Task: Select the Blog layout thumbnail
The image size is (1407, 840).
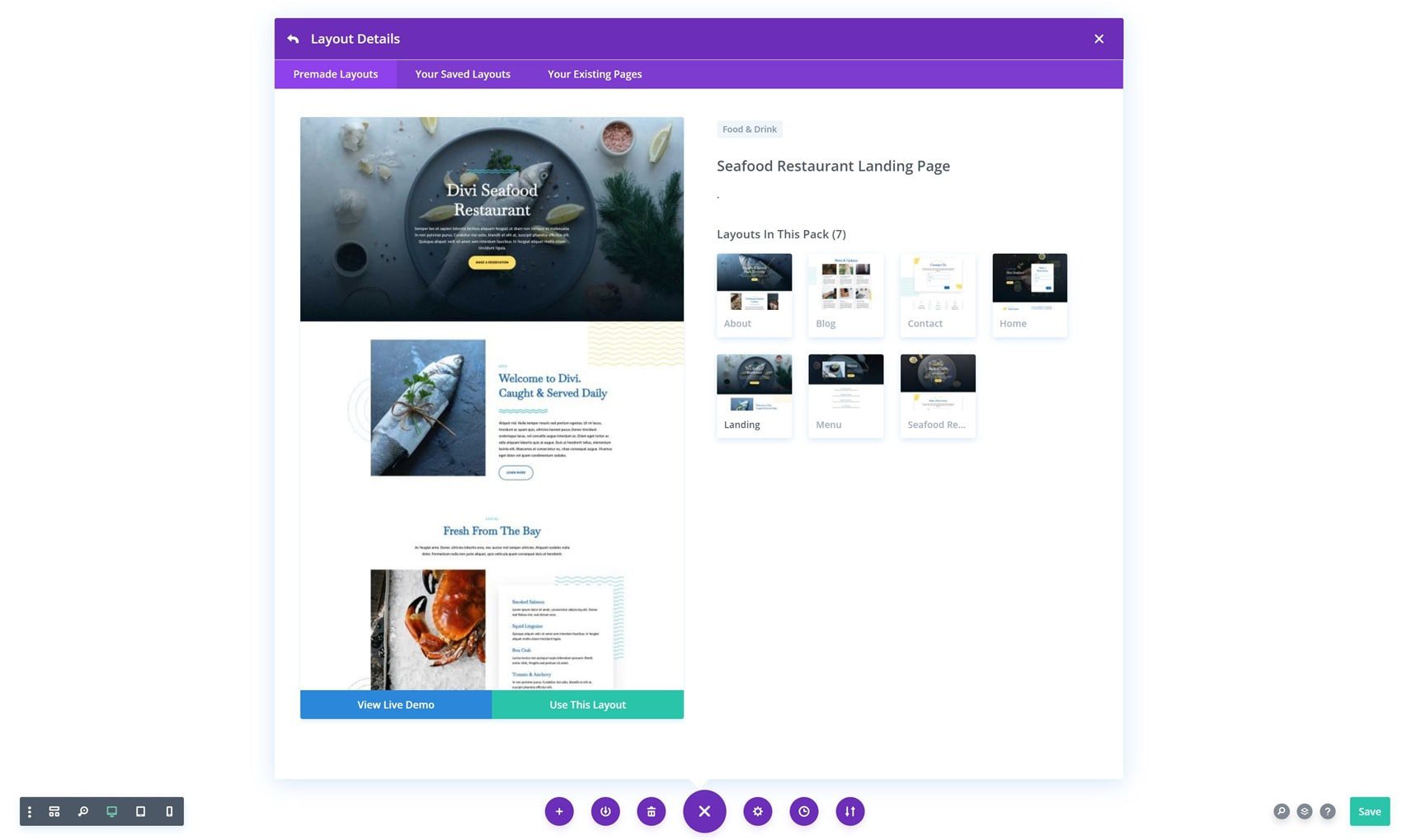Action: (845, 294)
